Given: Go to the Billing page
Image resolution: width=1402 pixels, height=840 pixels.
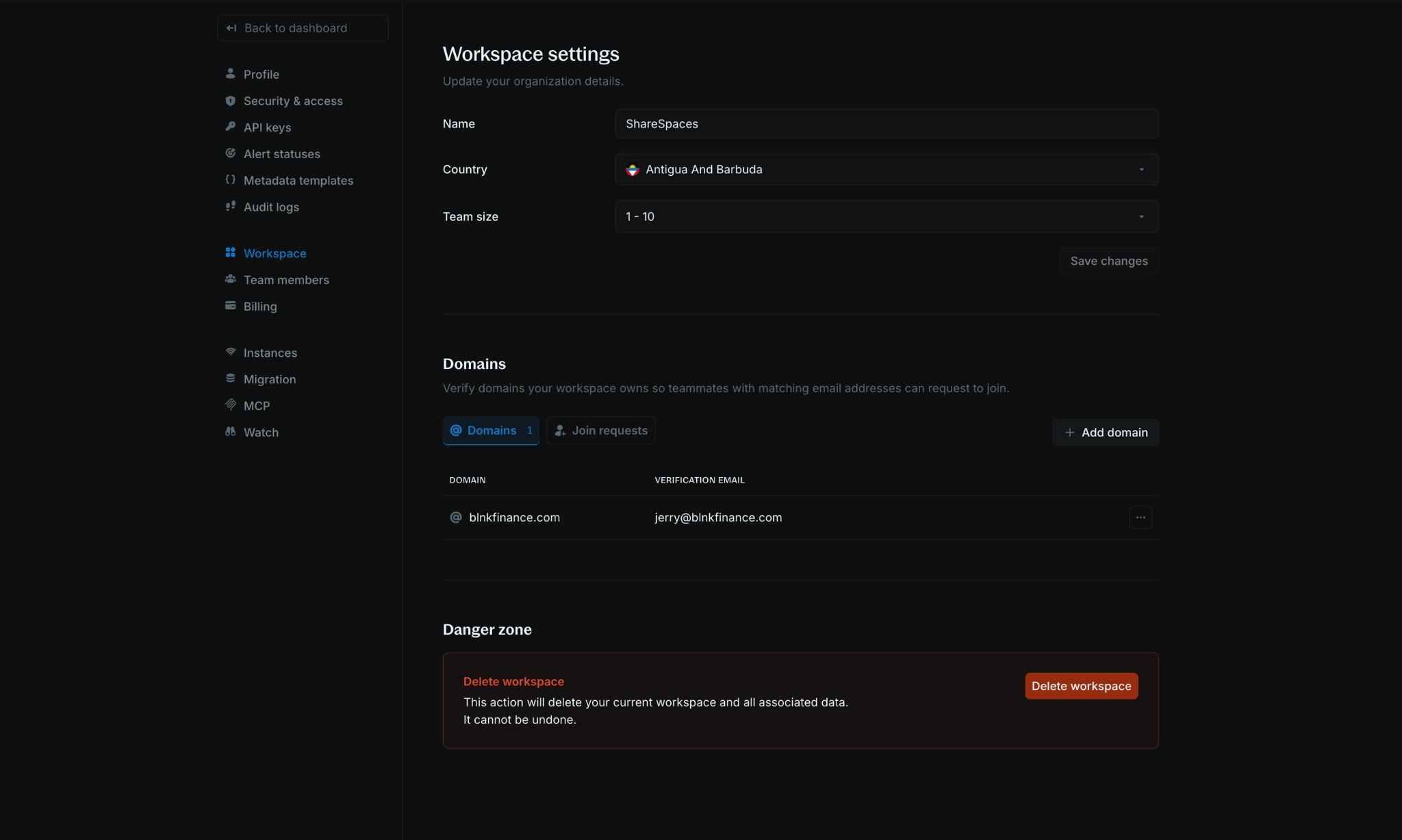Looking at the screenshot, I should [x=260, y=307].
